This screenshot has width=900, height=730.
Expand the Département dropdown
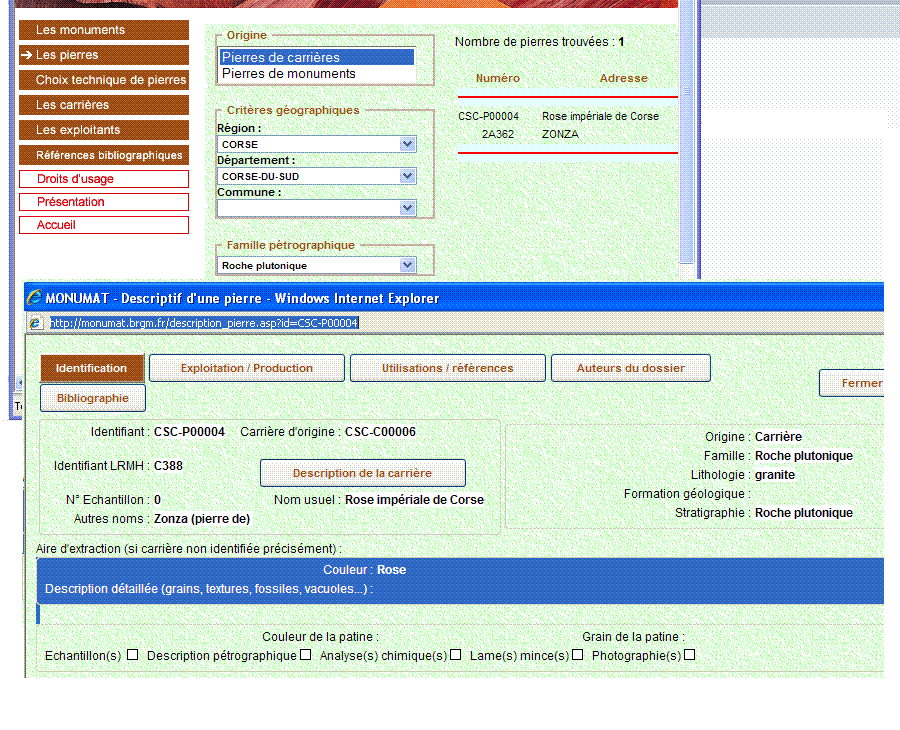[x=407, y=176]
